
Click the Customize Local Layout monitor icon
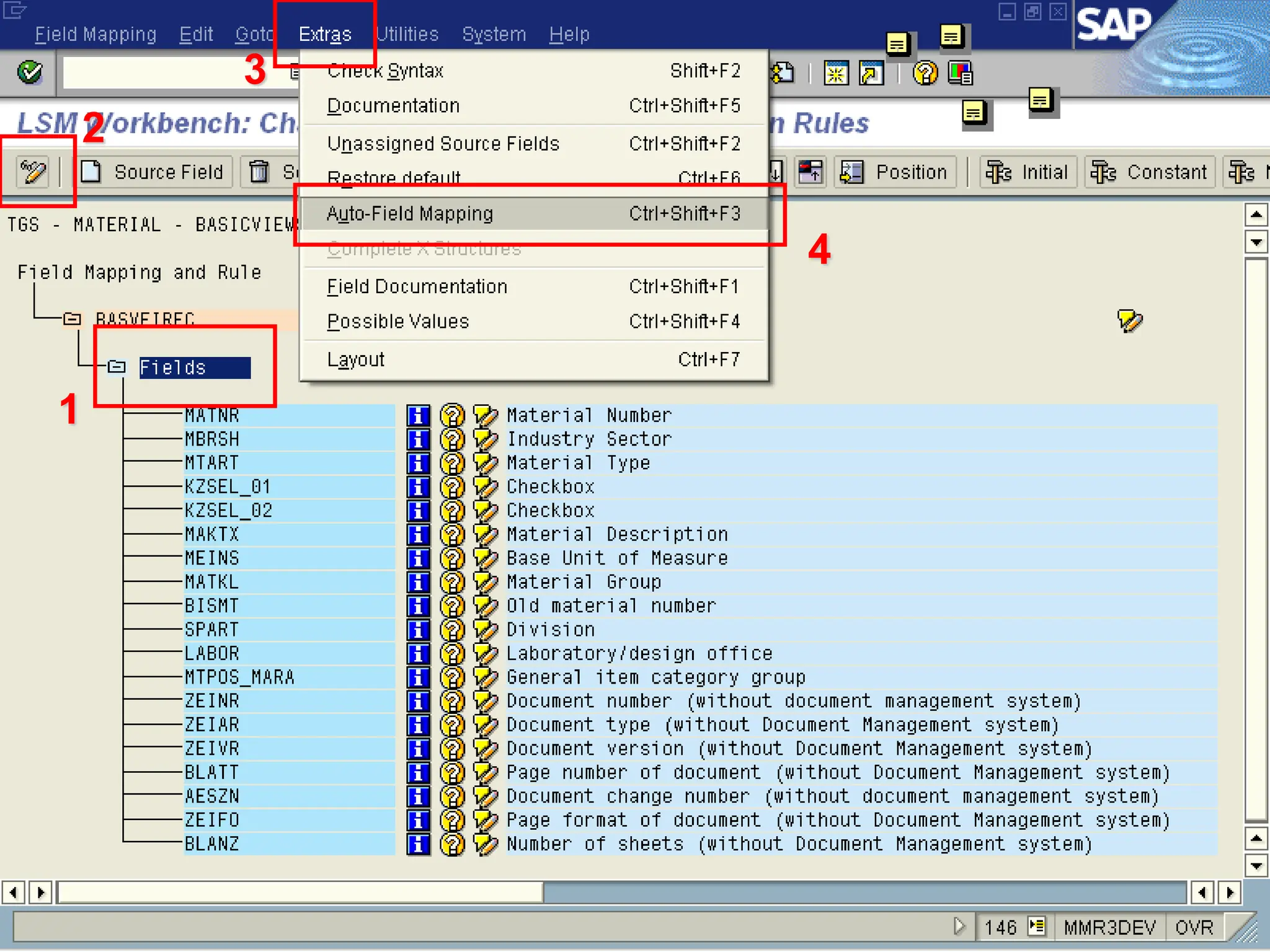(960, 74)
